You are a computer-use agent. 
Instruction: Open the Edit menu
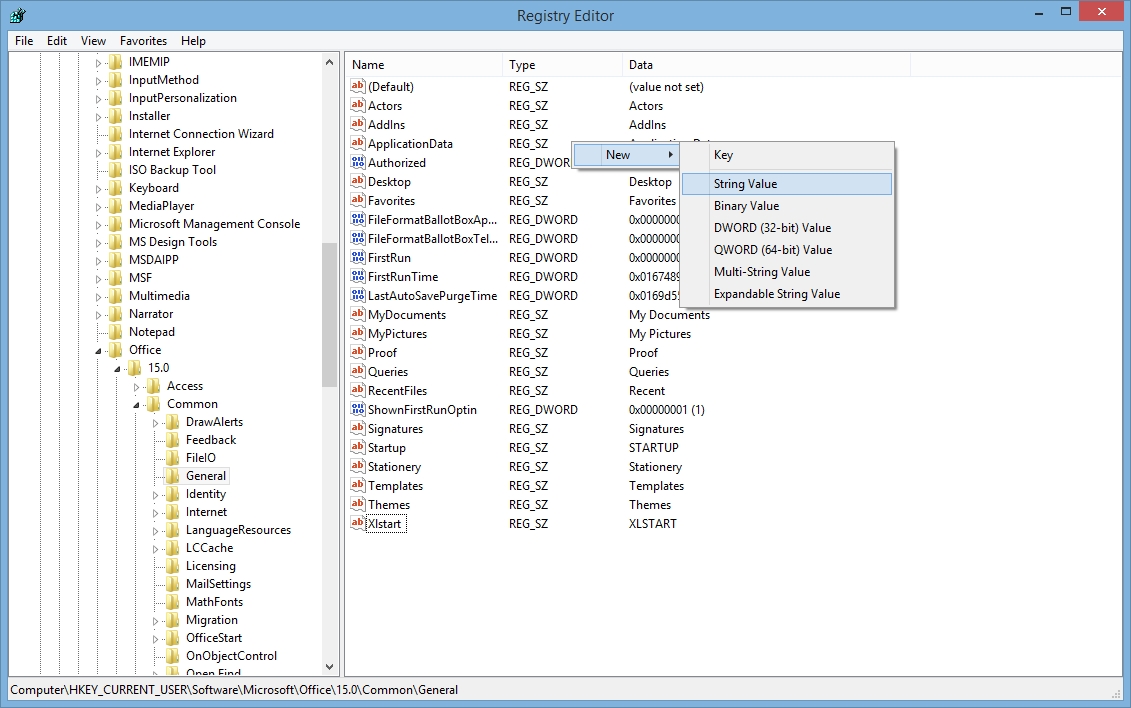click(x=57, y=40)
